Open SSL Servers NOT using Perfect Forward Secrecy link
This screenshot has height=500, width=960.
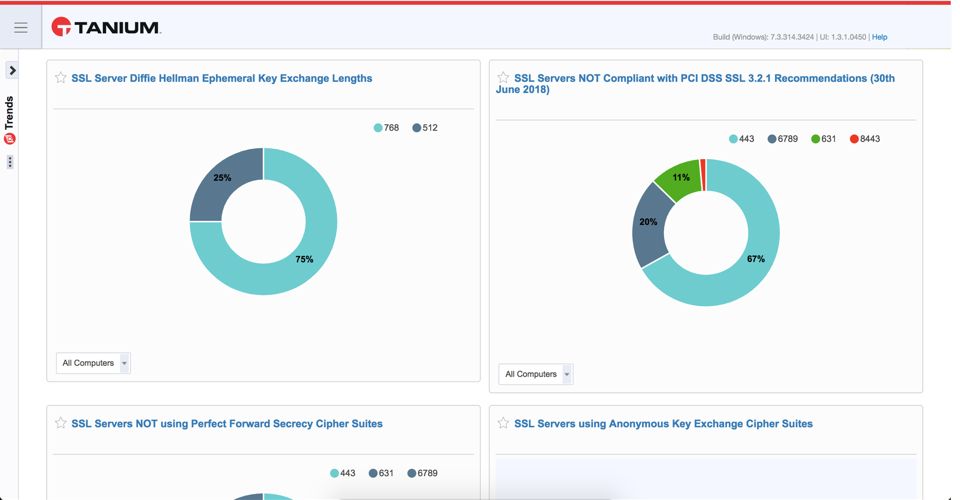pyautogui.click(x=227, y=424)
